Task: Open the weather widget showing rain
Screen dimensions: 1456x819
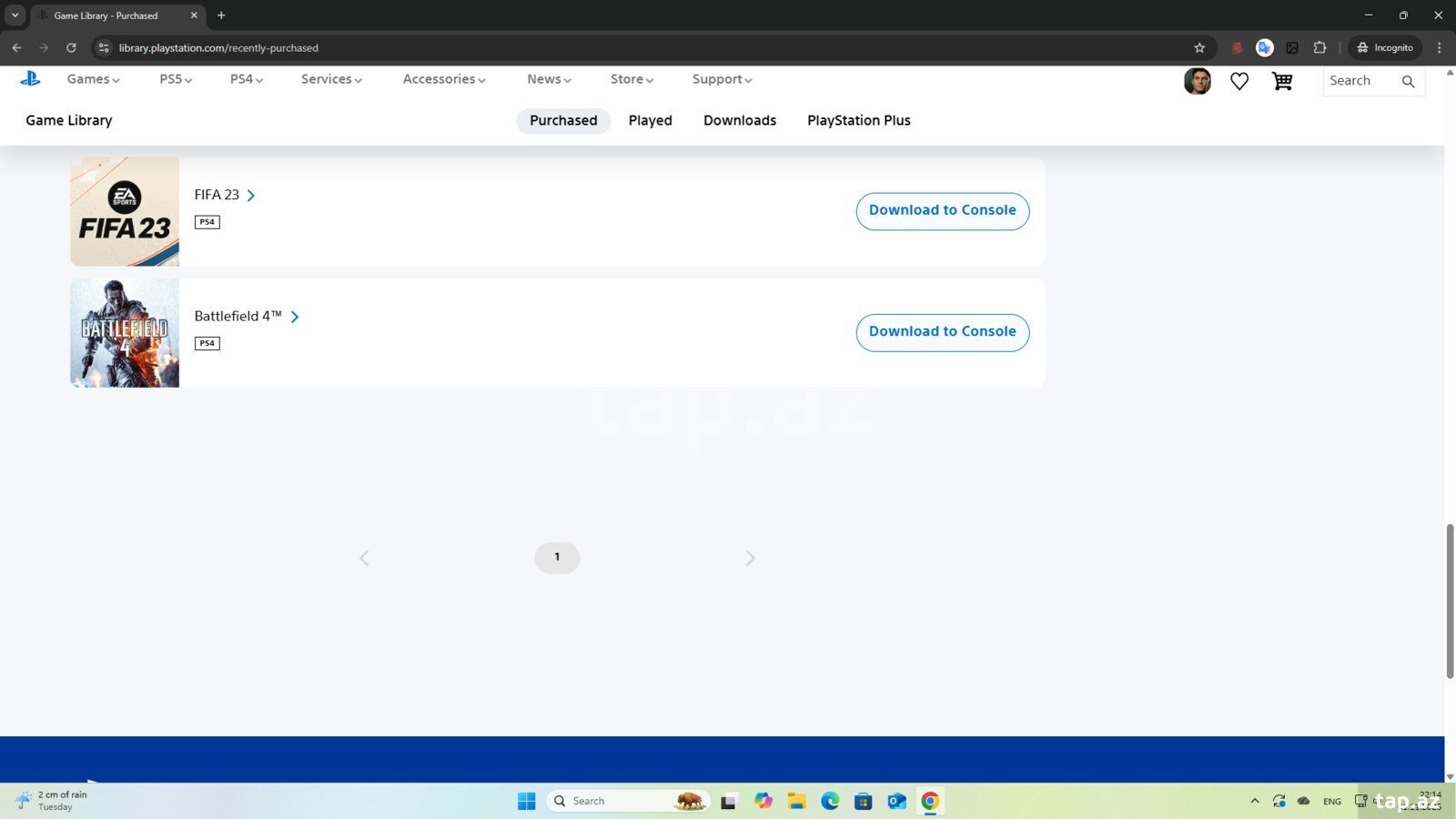Action: 52,801
